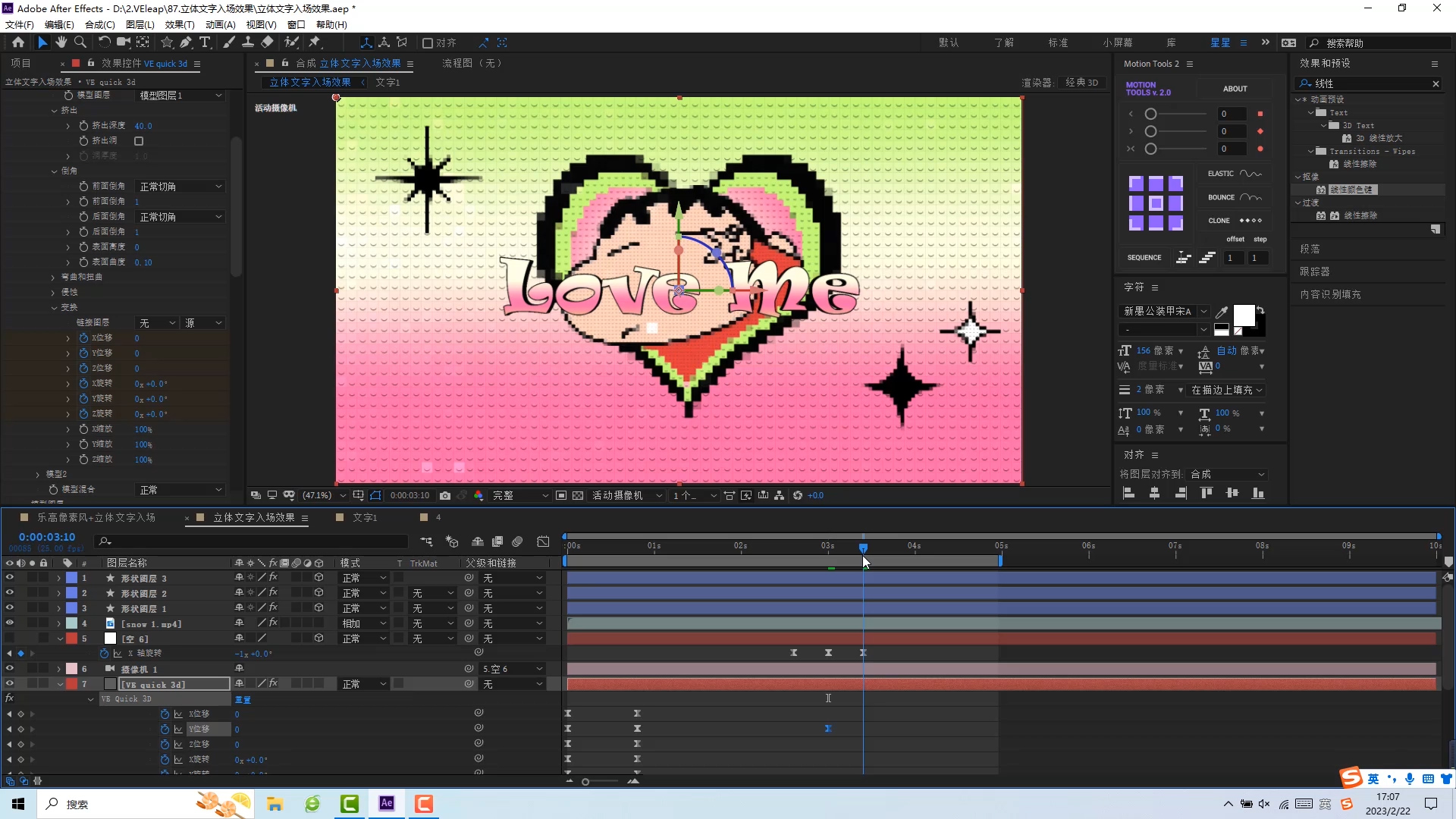The height and width of the screenshot is (819, 1456).
Task: Select the 小屏幕 workspace
Action: [1118, 43]
